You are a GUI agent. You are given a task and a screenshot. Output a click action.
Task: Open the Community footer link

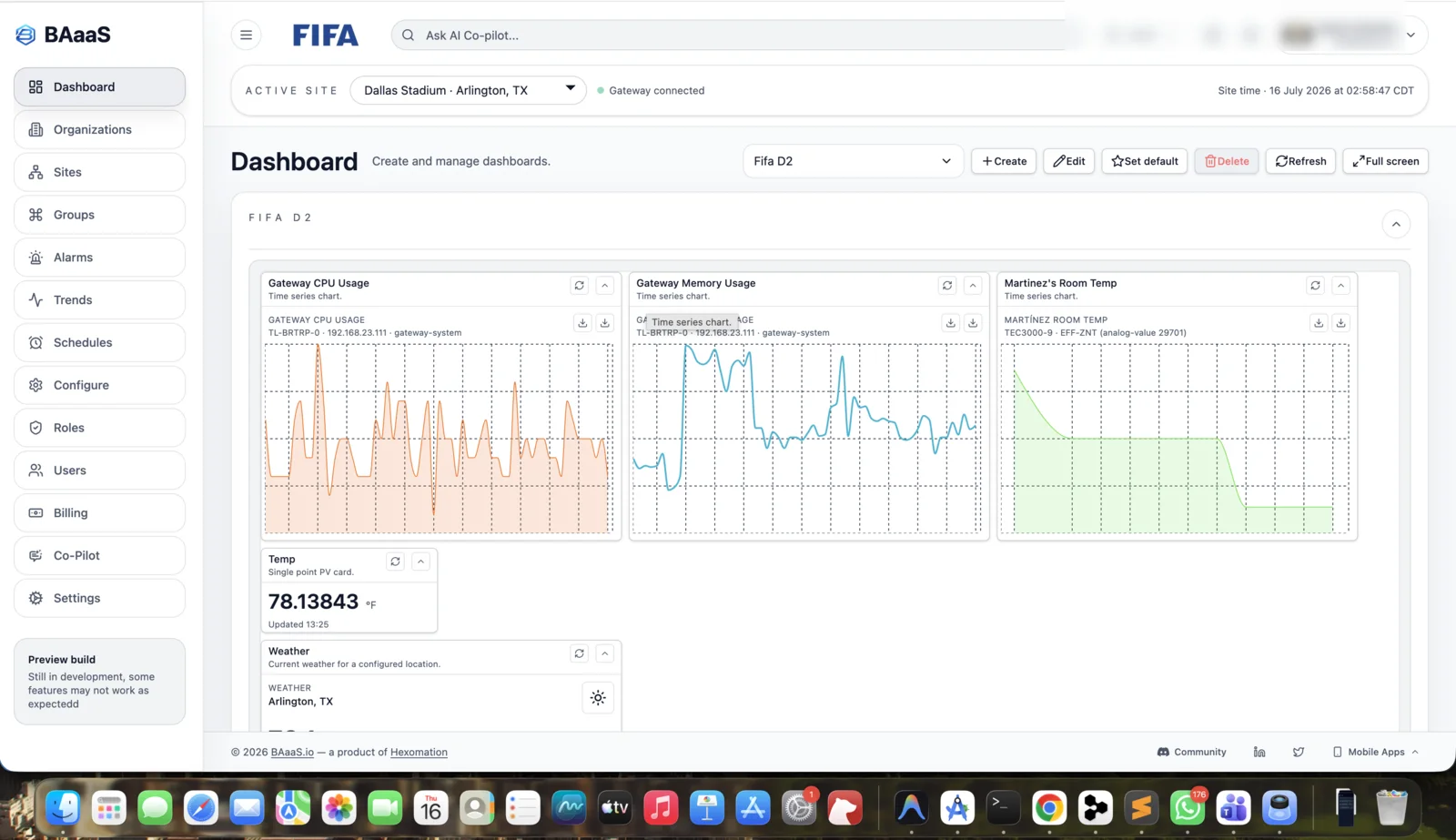[1191, 753]
